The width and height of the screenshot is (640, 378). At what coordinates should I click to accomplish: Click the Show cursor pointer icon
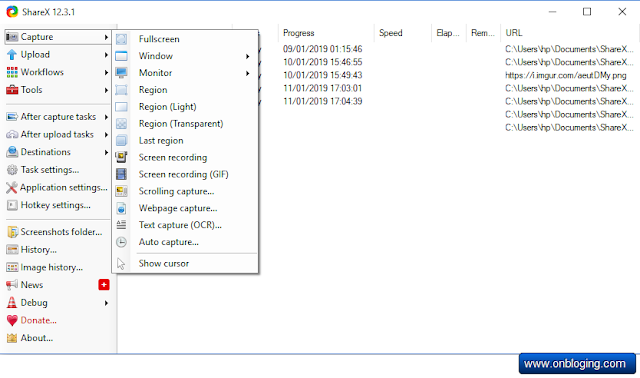[121, 264]
